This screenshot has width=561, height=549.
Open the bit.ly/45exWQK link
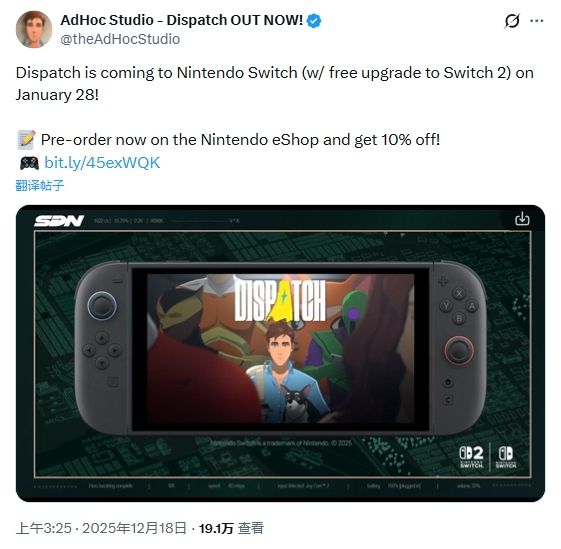coord(102,163)
